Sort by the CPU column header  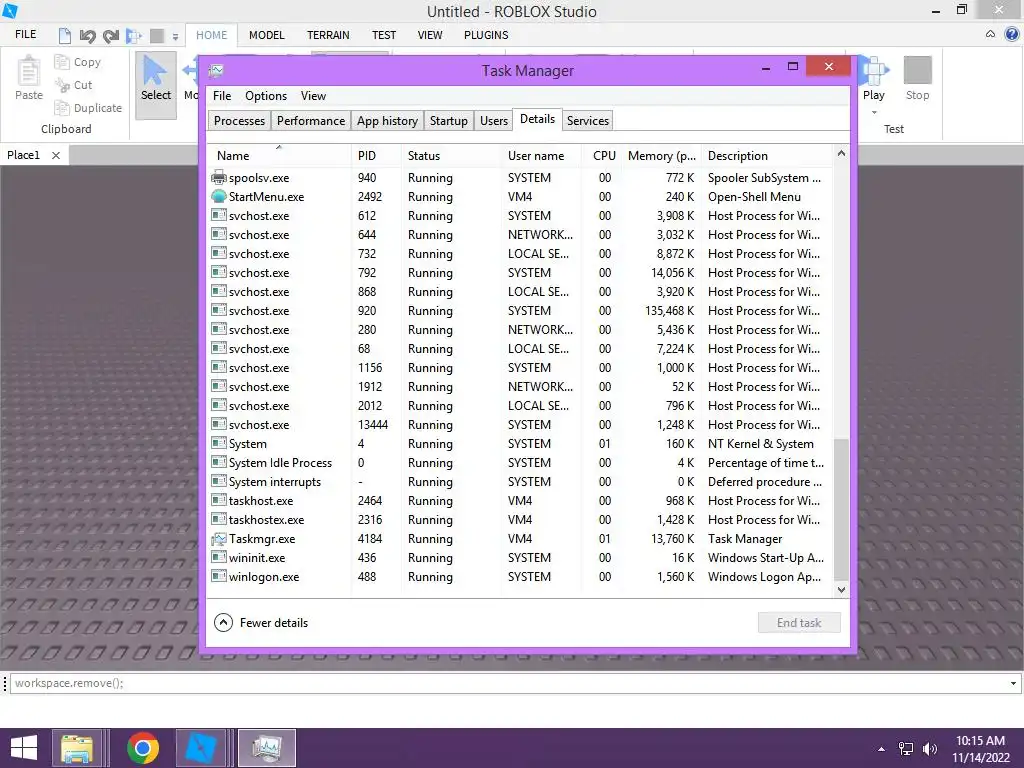tap(601, 155)
